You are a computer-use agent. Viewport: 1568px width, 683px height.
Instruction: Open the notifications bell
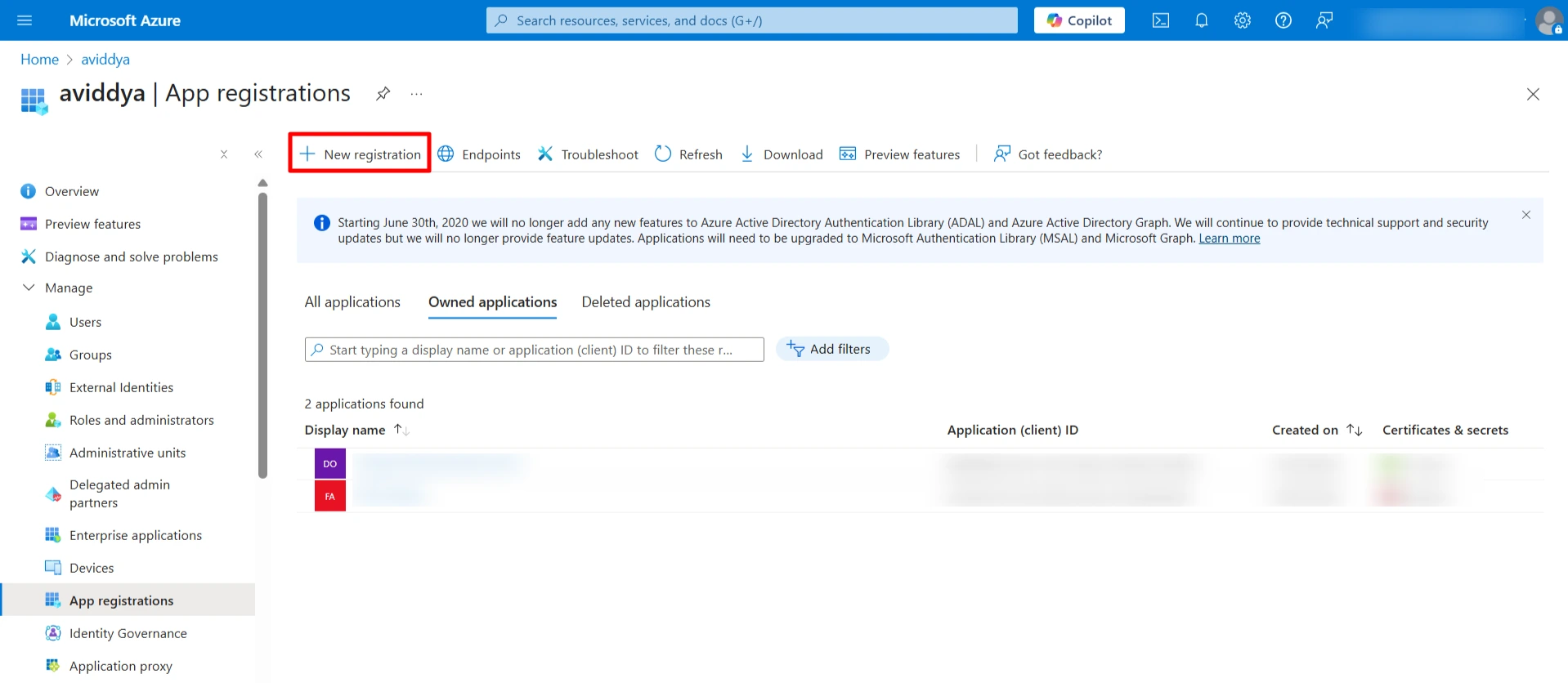pos(1202,20)
